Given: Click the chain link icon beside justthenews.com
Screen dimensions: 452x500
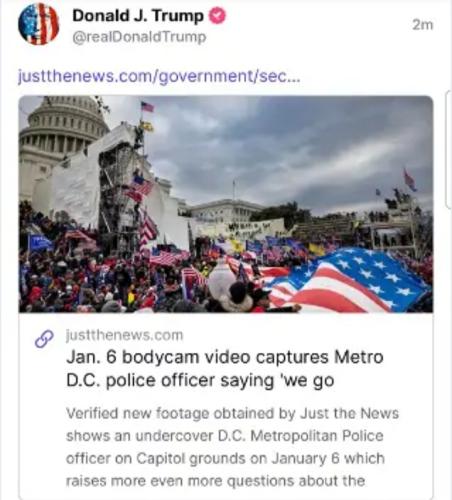Looking at the screenshot, I should pos(44,339).
